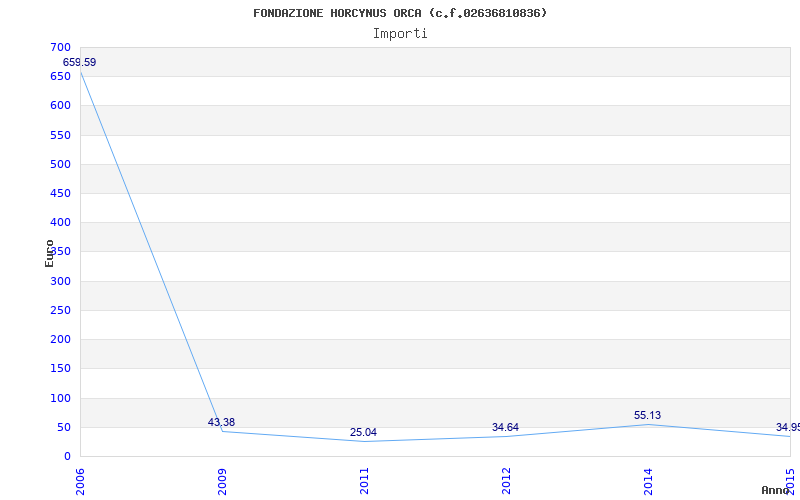Select the 300 y-axis tick label
This screenshot has width=800, height=500.
(61, 281)
